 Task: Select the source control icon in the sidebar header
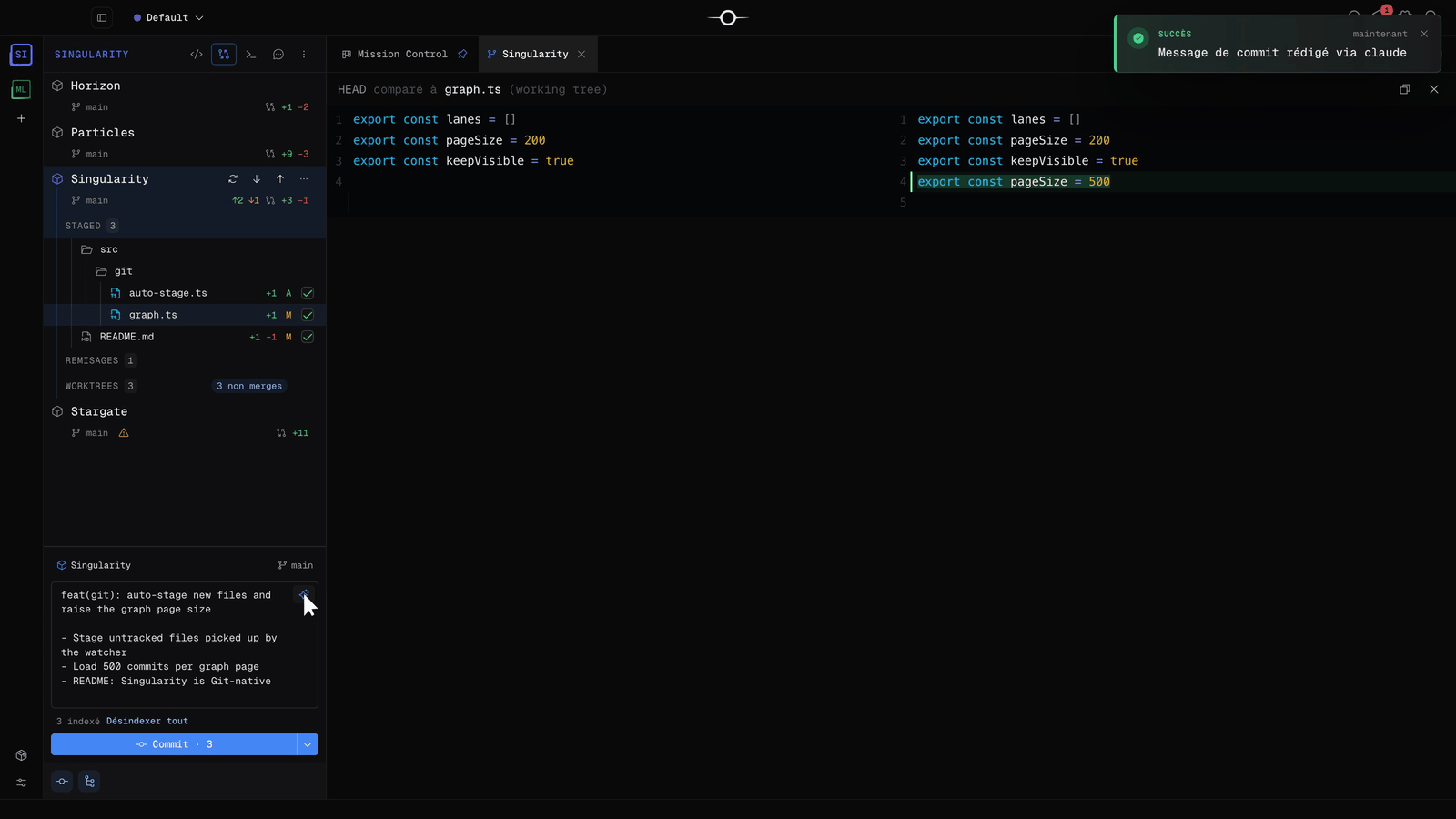click(224, 55)
